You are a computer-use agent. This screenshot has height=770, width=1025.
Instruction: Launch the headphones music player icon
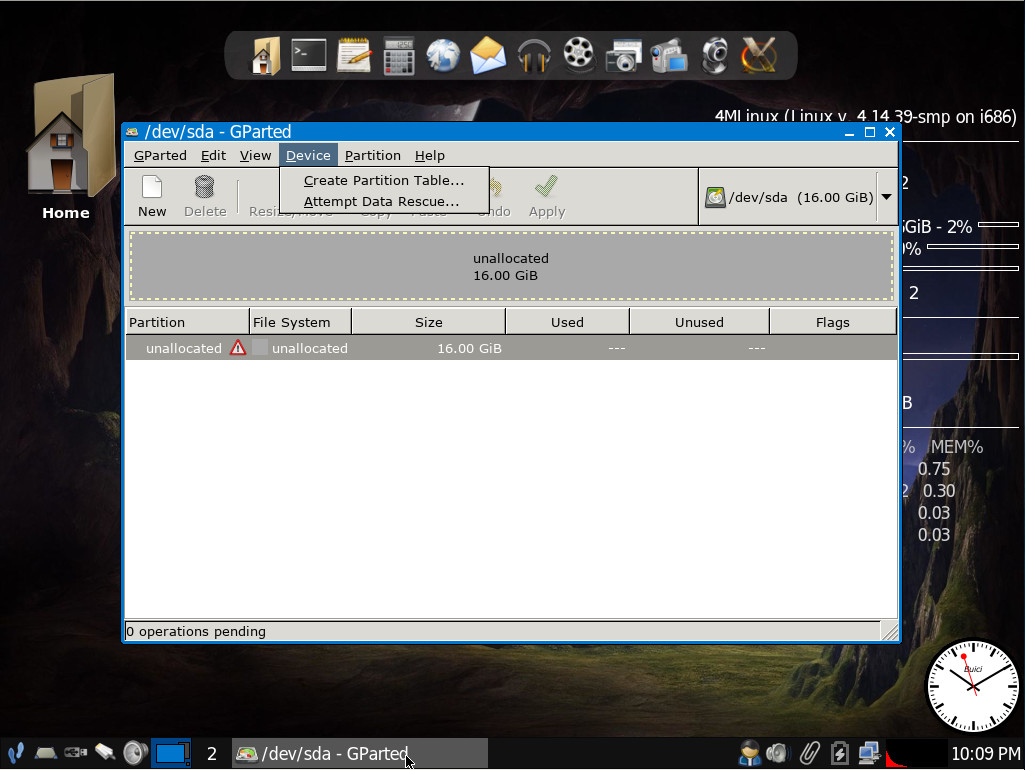click(534, 55)
